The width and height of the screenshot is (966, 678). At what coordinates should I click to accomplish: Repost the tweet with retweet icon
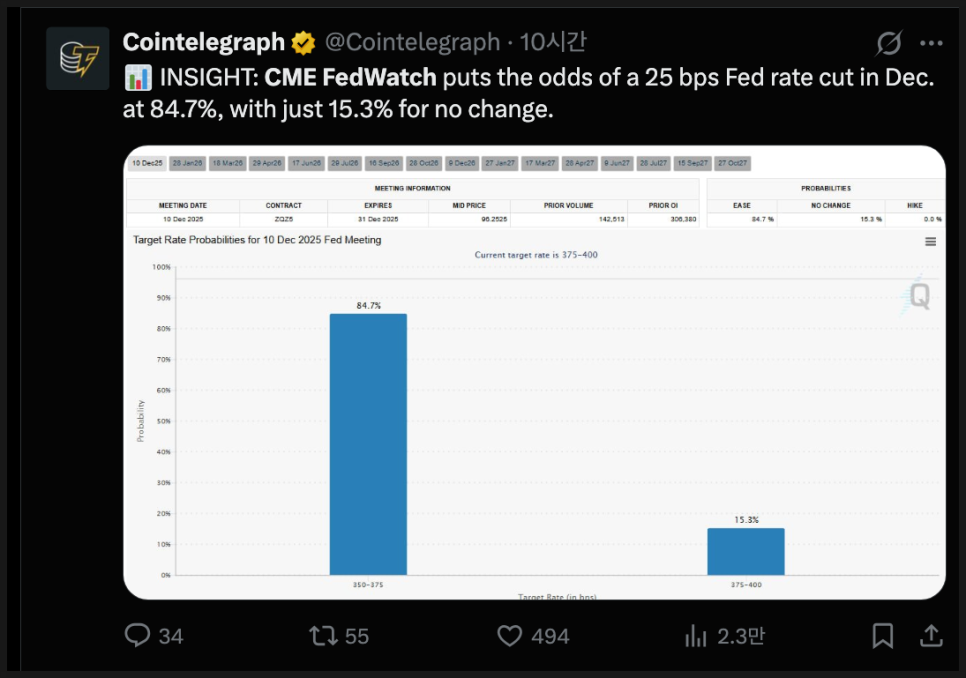[x=321, y=635]
